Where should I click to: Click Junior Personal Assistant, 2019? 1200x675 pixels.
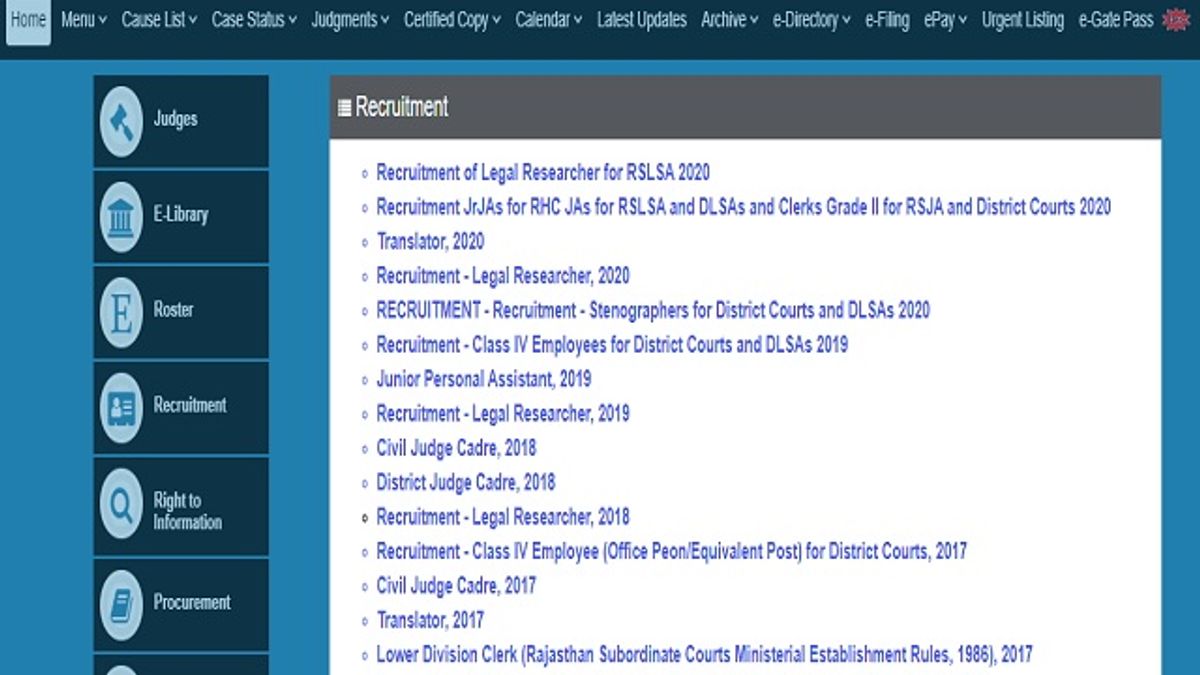pos(483,379)
